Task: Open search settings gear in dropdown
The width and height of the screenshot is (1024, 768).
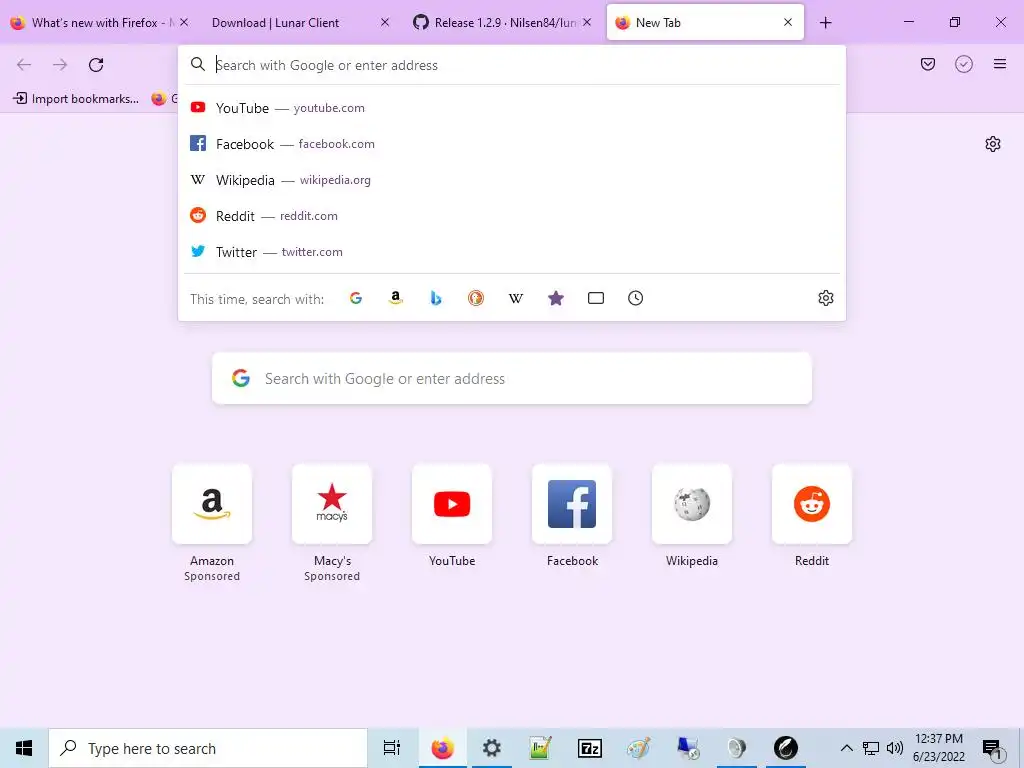Action: (825, 298)
